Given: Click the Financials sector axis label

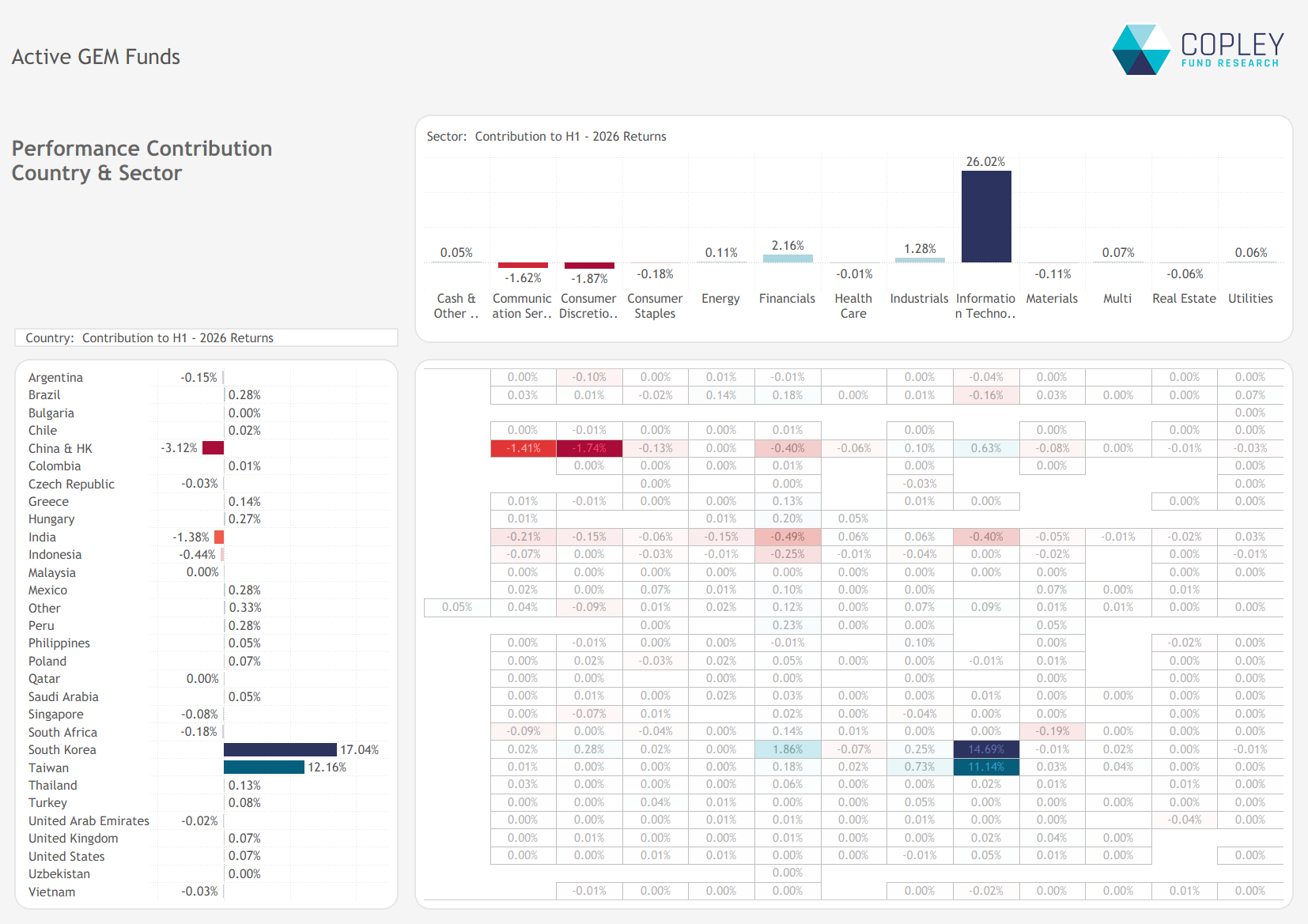Looking at the screenshot, I should click(787, 299).
